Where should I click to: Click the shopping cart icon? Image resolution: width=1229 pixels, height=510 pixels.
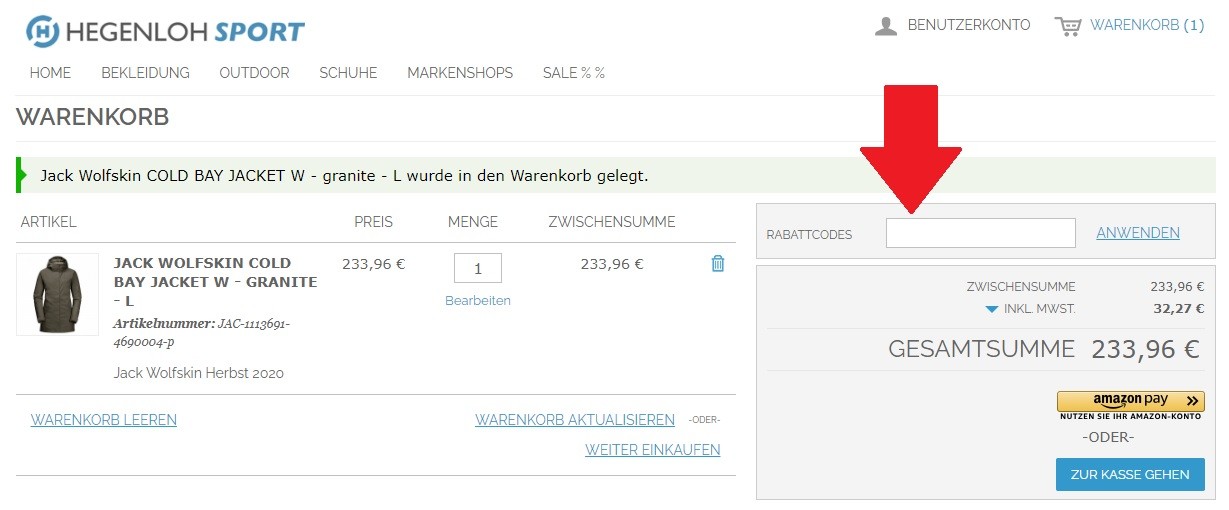coord(1068,26)
